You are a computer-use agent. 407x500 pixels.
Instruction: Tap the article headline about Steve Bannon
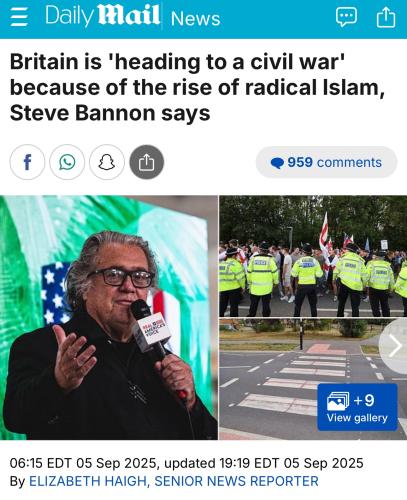[198, 87]
